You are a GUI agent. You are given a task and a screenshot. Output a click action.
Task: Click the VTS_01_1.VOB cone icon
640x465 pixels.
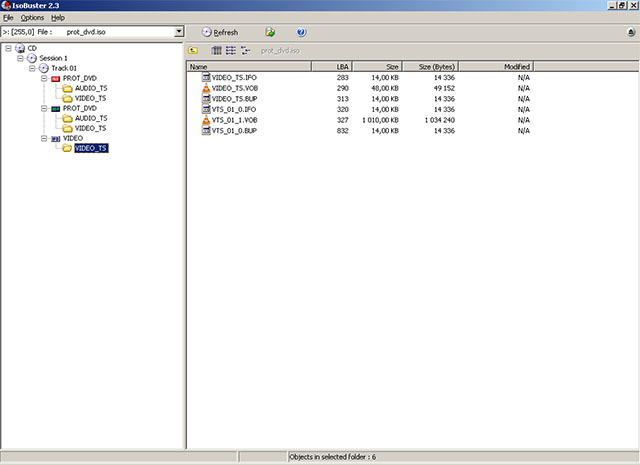point(206,120)
